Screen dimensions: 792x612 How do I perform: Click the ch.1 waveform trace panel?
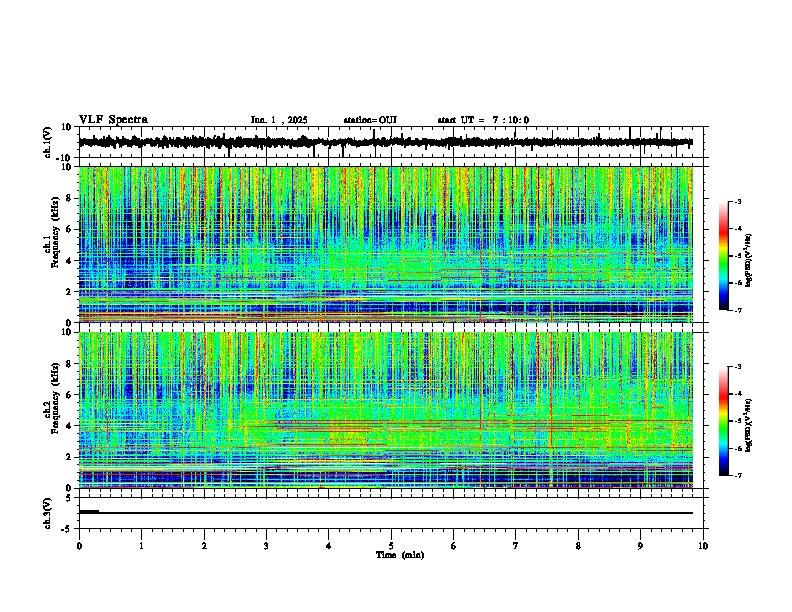pos(391,142)
